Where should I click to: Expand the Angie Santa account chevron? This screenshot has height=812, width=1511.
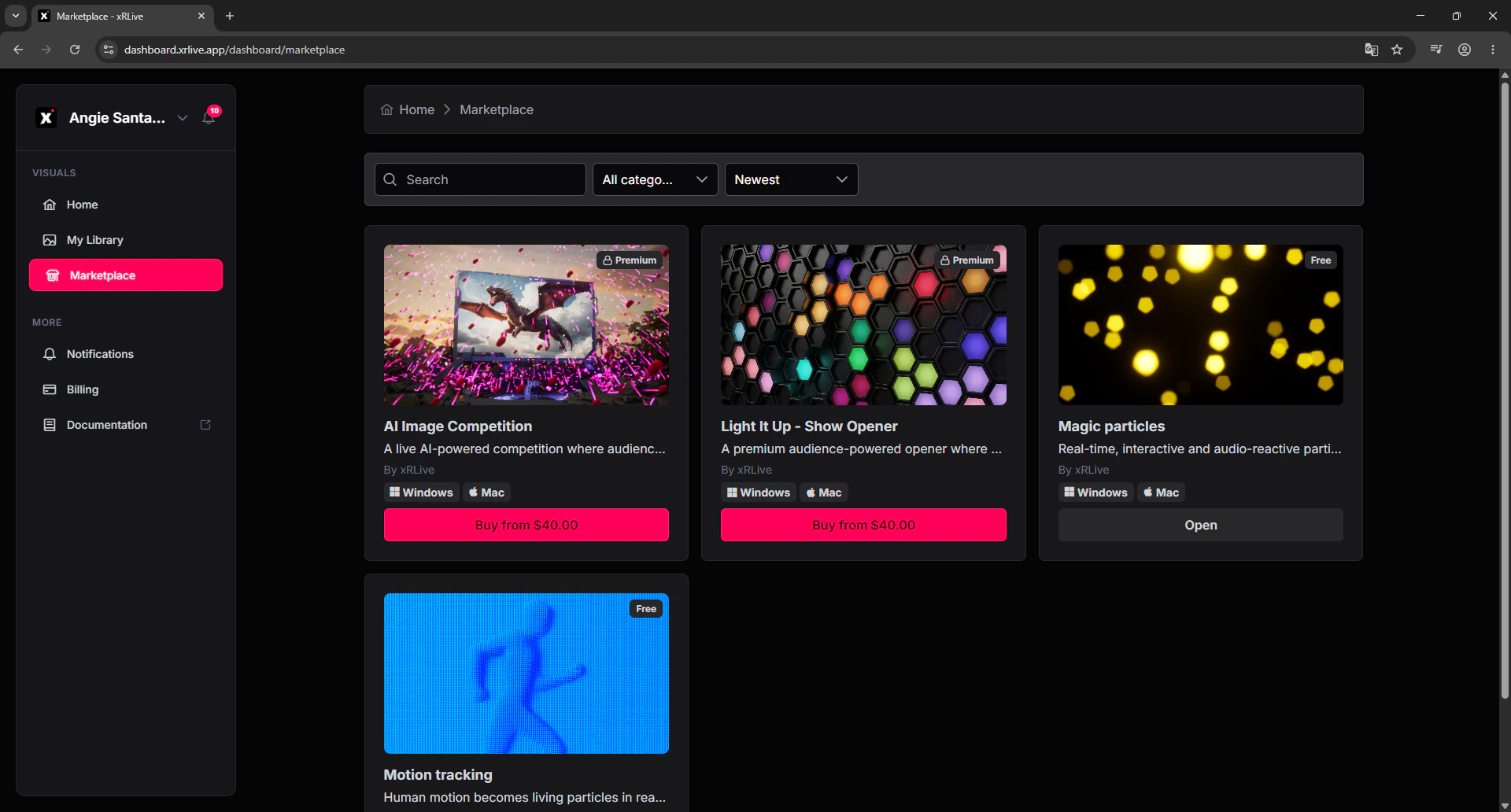pos(183,117)
